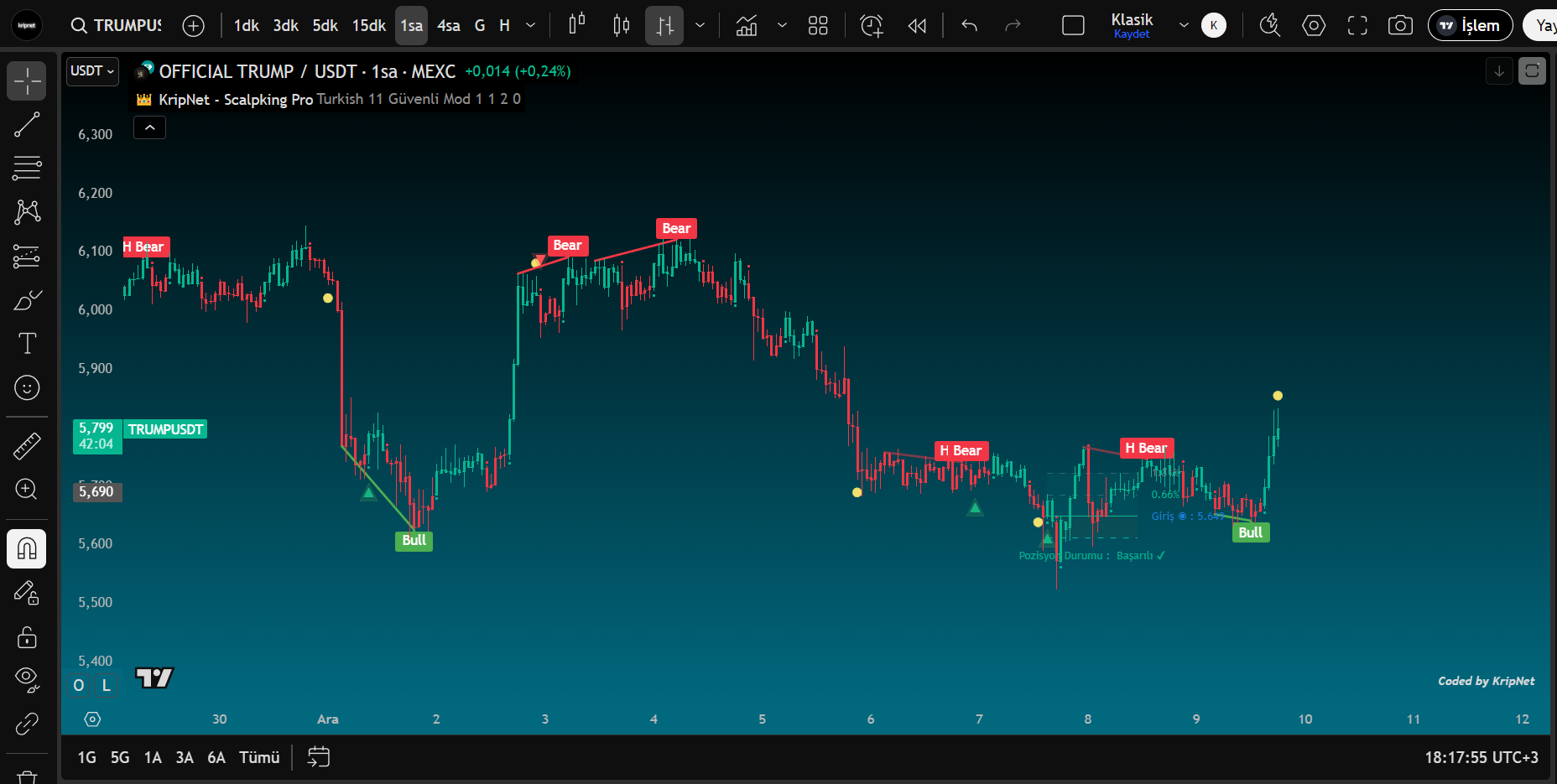The image size is (1557, 784).
Task: Select the 1A range at the bottom
Action: coord(153,757)
